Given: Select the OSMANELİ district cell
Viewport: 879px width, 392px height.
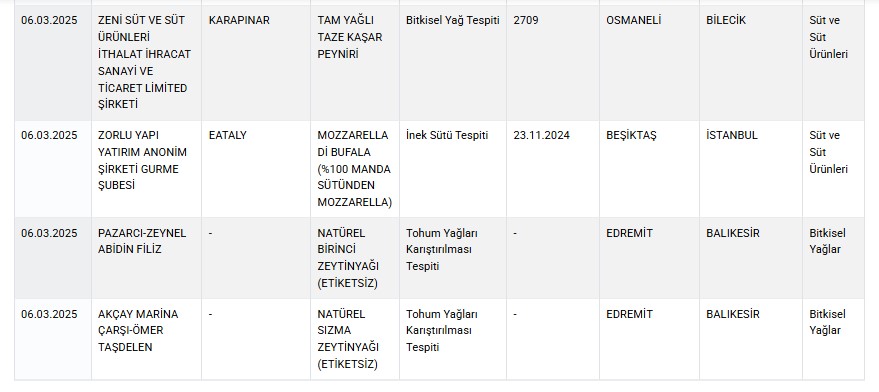Looking at the screenshot, I should tap(649, 63).
